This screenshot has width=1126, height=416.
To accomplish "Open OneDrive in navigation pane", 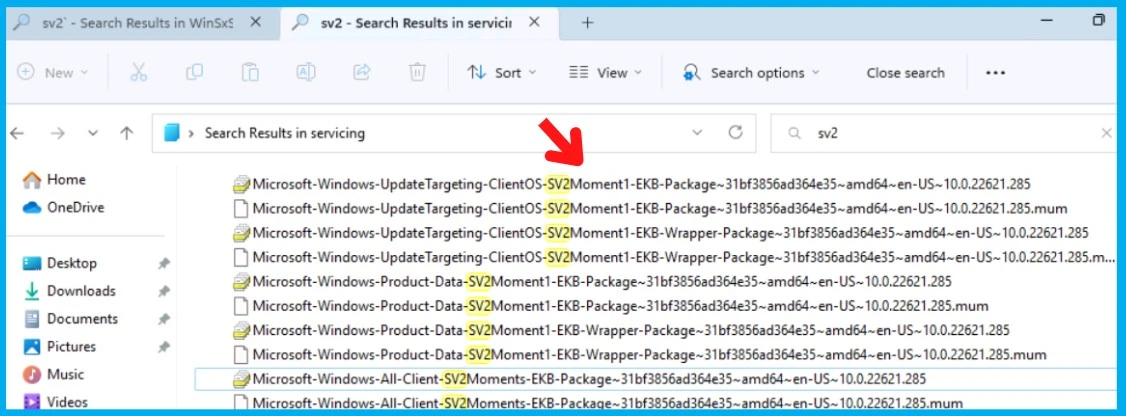I will coord(63,208).
